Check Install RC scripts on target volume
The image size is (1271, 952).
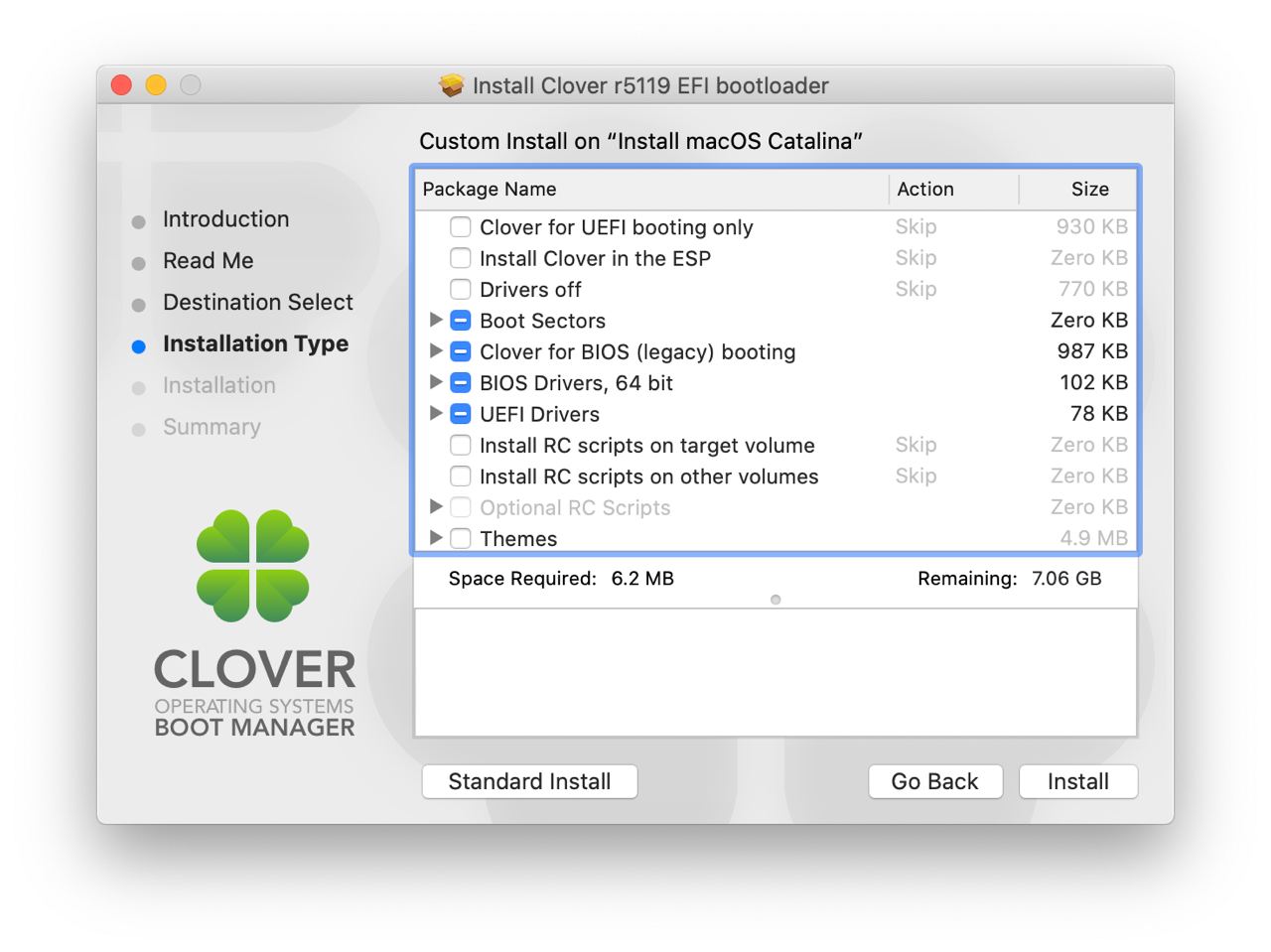click(461, 446)
